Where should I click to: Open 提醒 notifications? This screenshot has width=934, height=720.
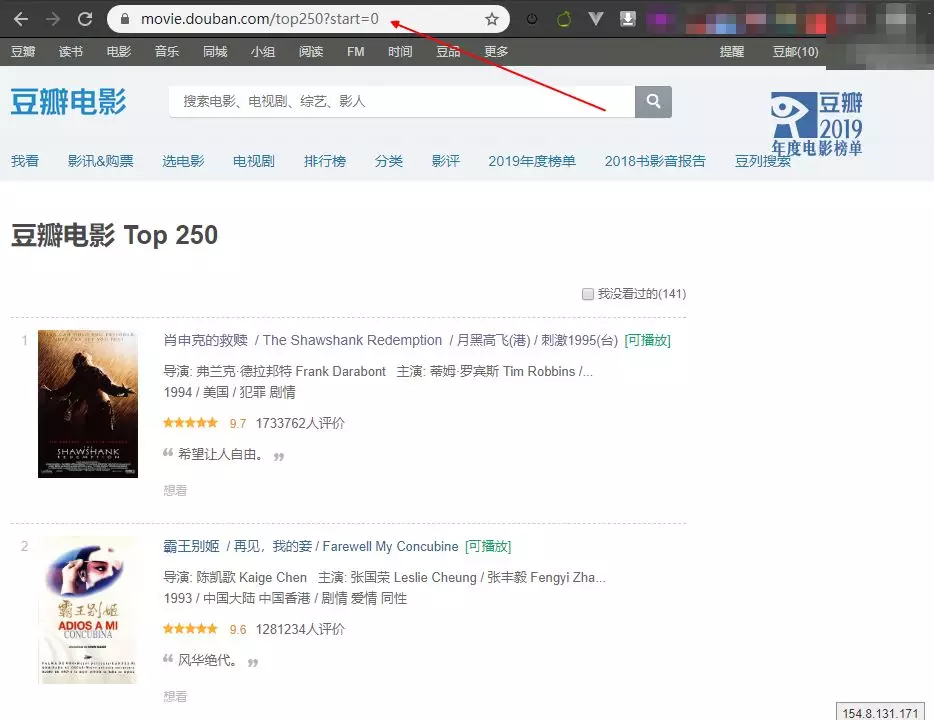(731, 52)
